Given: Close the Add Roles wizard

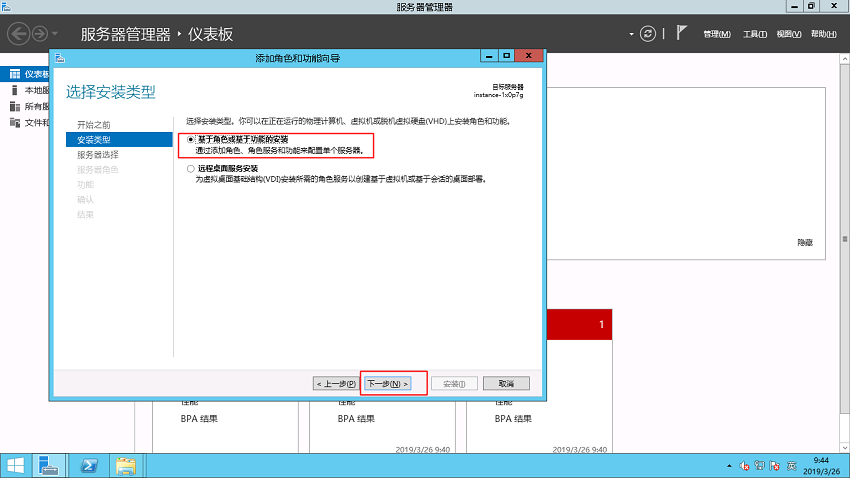Looking at the screenshot, I should 529,56.
